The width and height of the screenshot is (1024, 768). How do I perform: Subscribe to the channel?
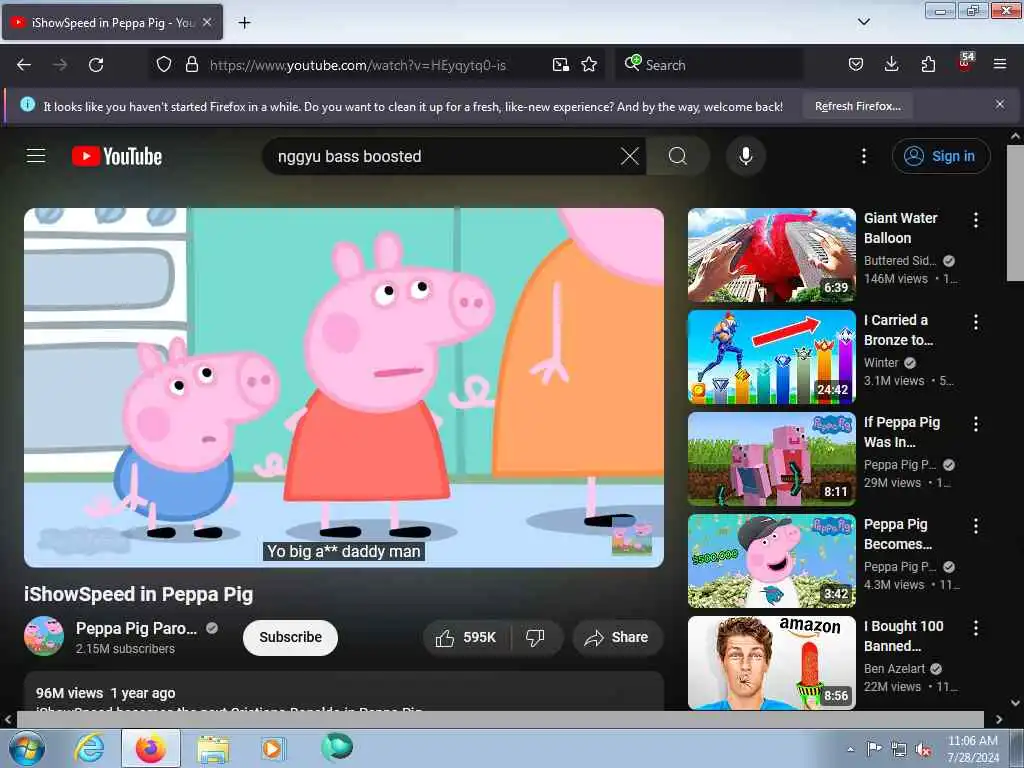coord(290,637)
